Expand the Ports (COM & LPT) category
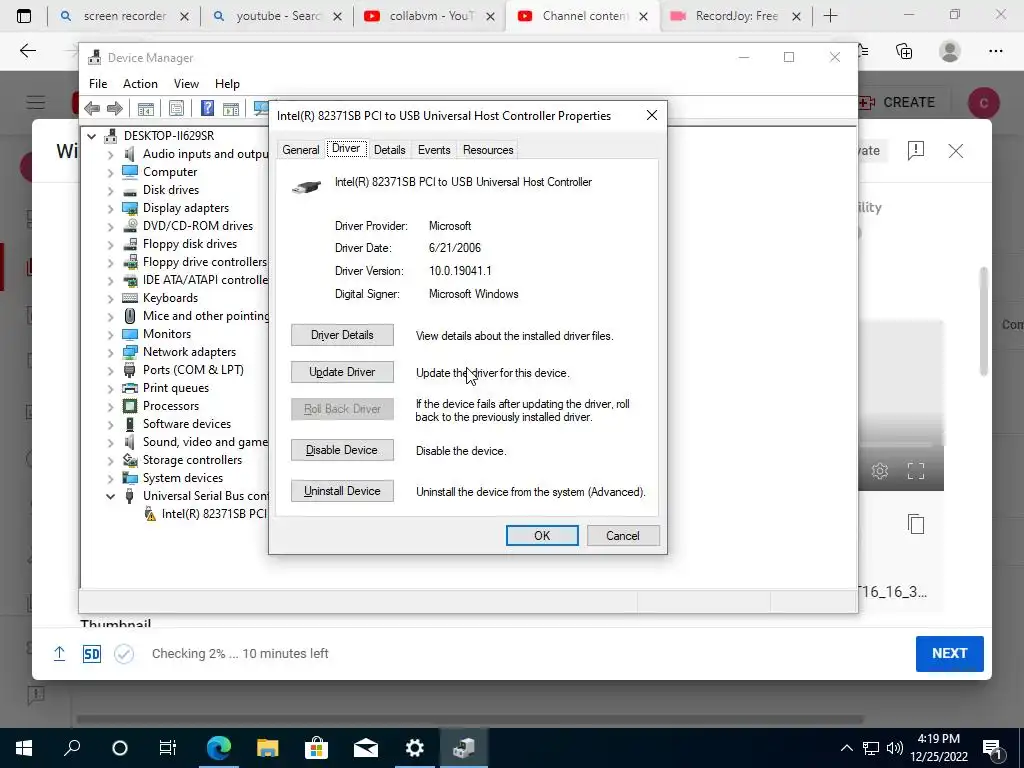 (110, 370)
